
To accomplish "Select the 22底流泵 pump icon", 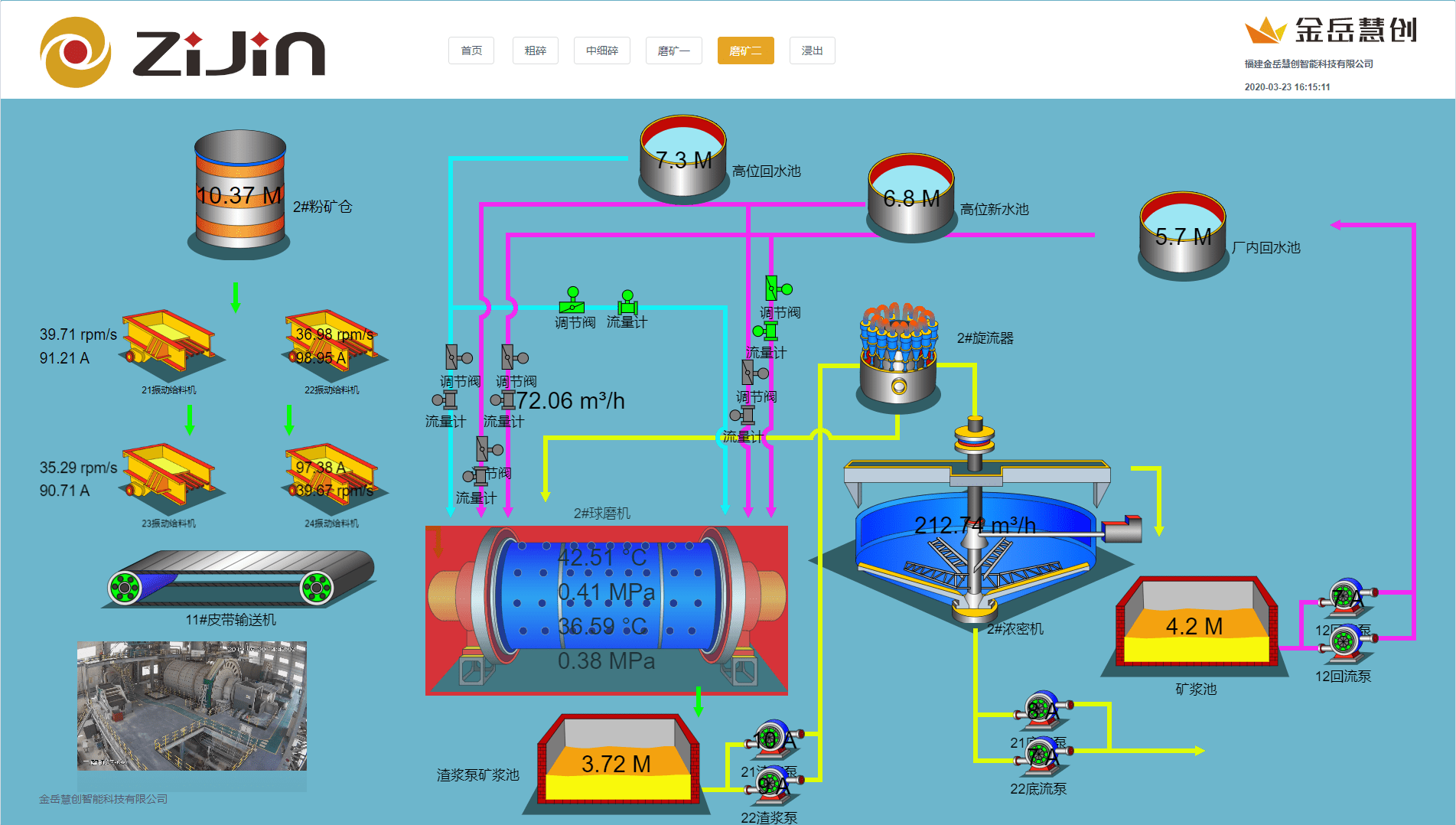I will [x=1041, y=755].
